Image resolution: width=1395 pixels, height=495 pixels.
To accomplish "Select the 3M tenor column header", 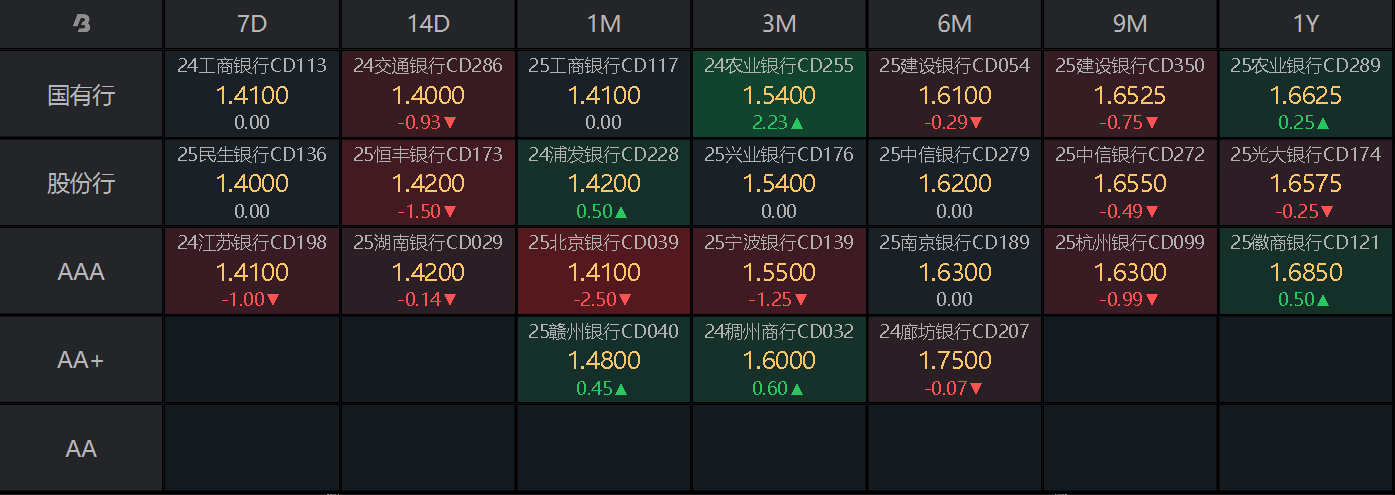I will [x=779, y=25].
